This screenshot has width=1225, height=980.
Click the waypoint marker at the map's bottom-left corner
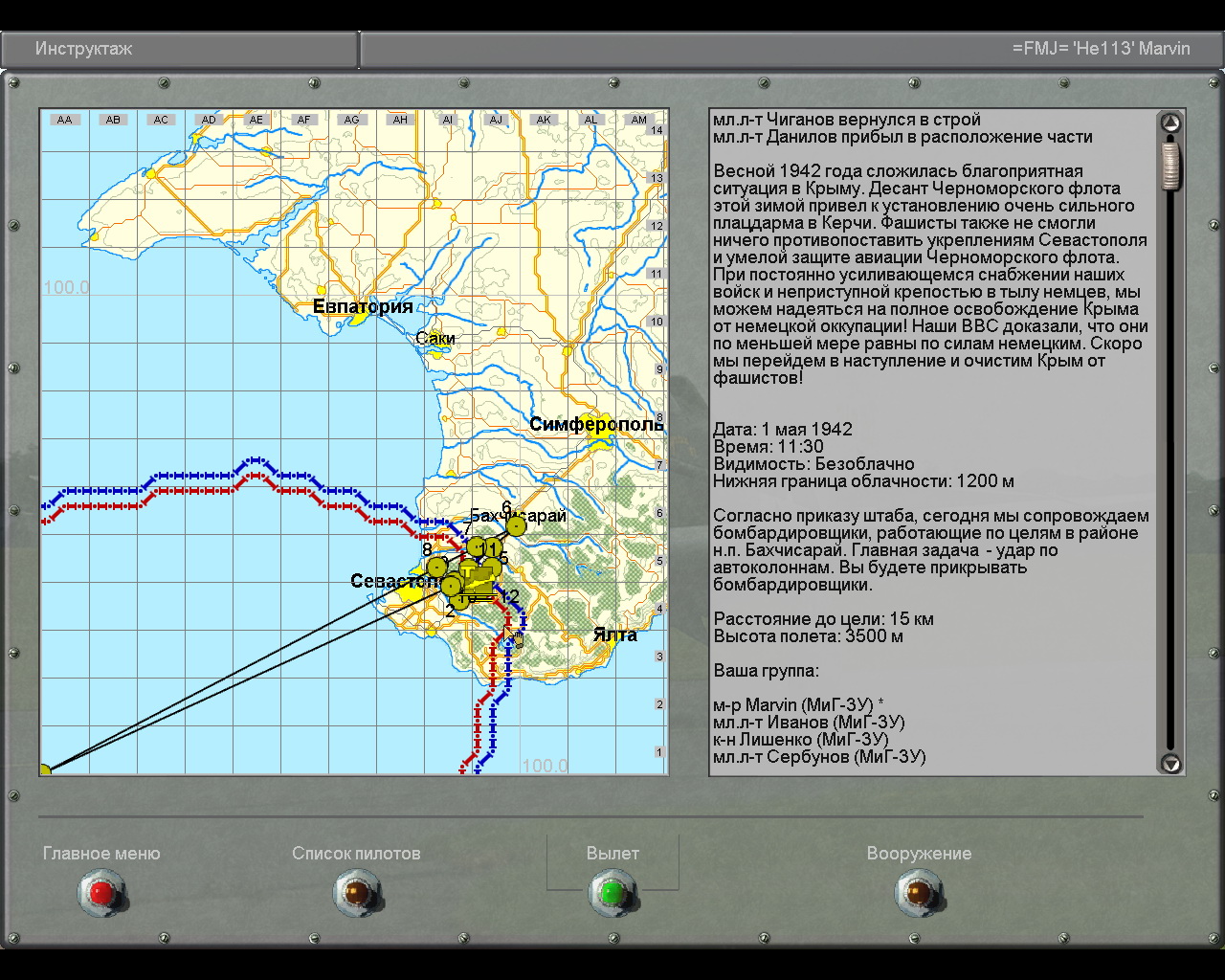pos(44,769)
